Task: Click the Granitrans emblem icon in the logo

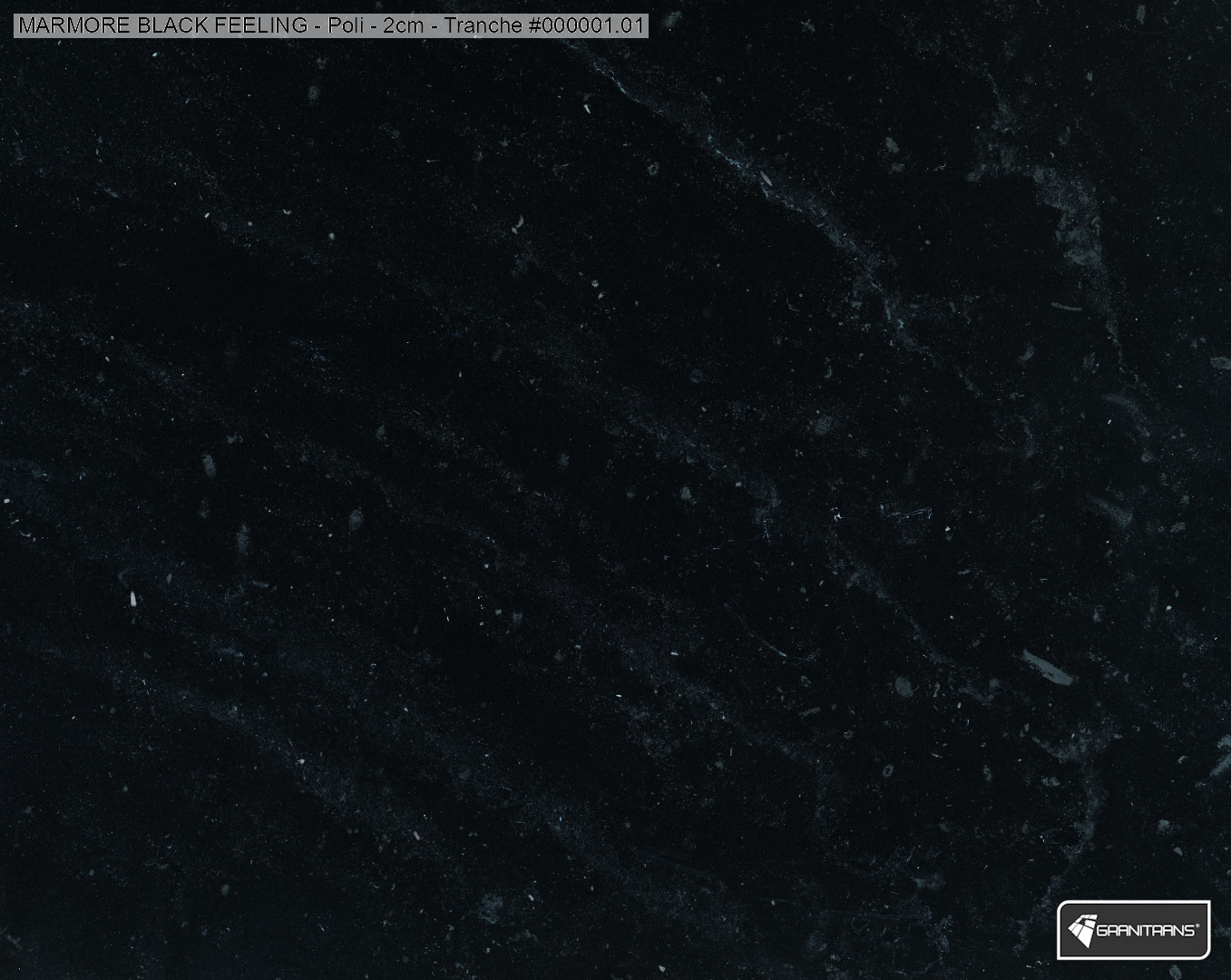Action: point(1081,928)
